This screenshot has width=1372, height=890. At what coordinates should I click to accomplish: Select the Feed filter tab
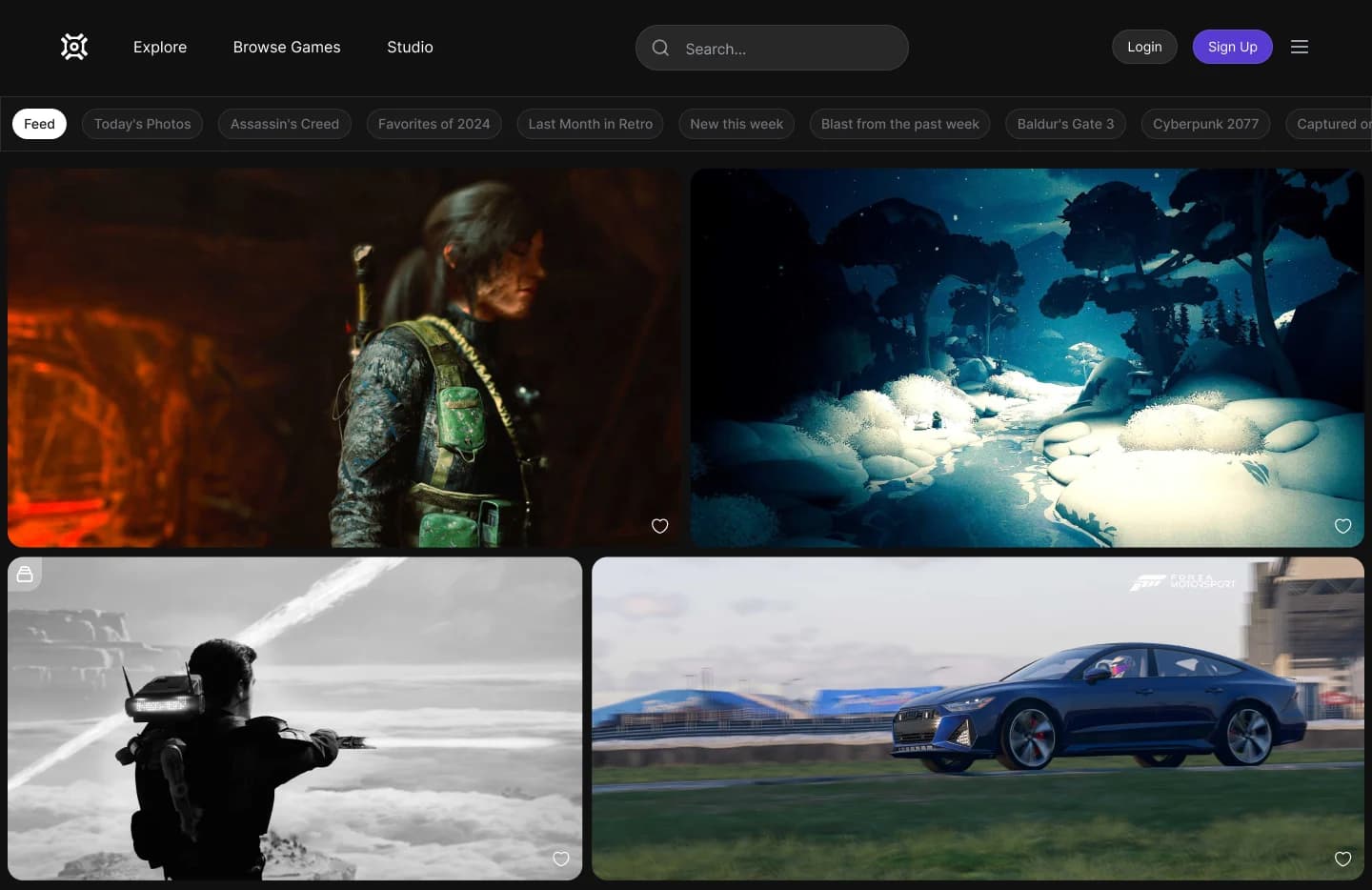coord(39,124)
